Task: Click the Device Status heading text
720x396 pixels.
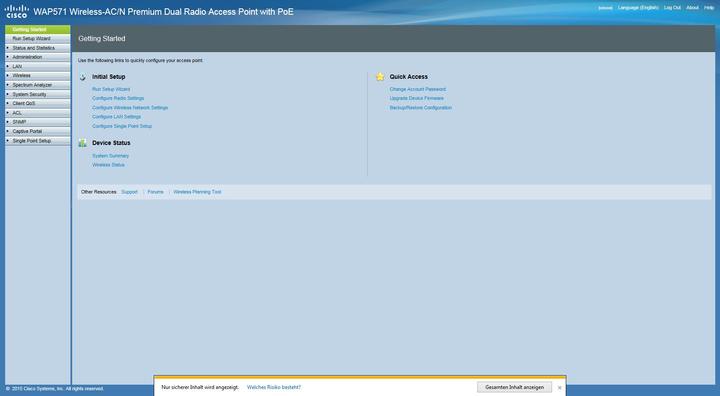Action: [x=111, y=143]
